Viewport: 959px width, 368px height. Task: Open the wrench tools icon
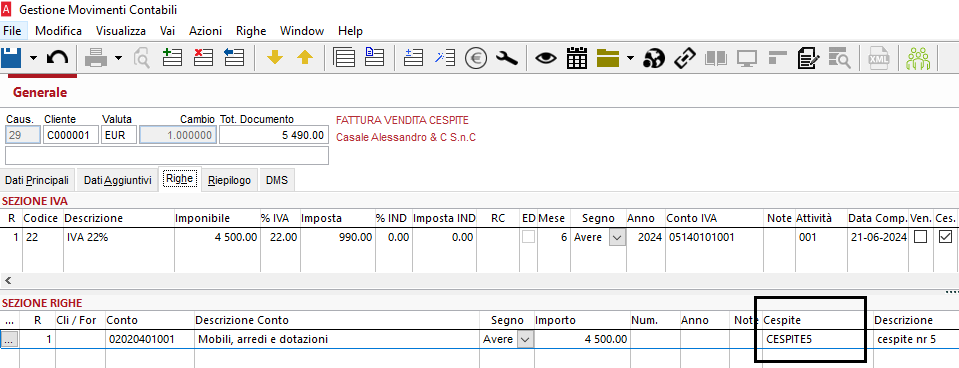click(506, 58)
